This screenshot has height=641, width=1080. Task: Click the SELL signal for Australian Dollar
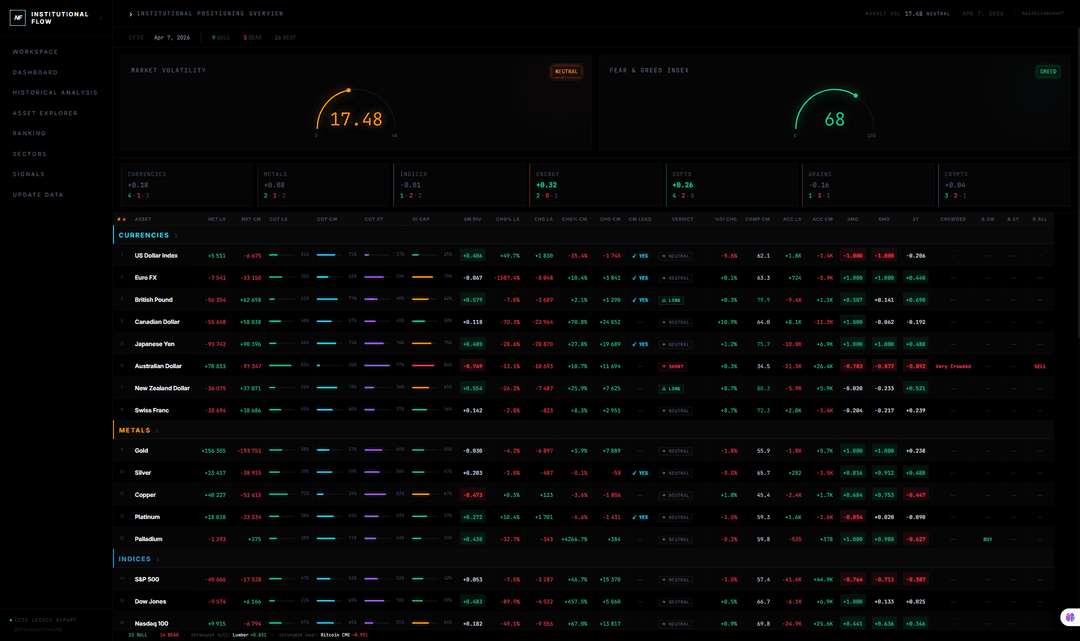click(1040, 366)
